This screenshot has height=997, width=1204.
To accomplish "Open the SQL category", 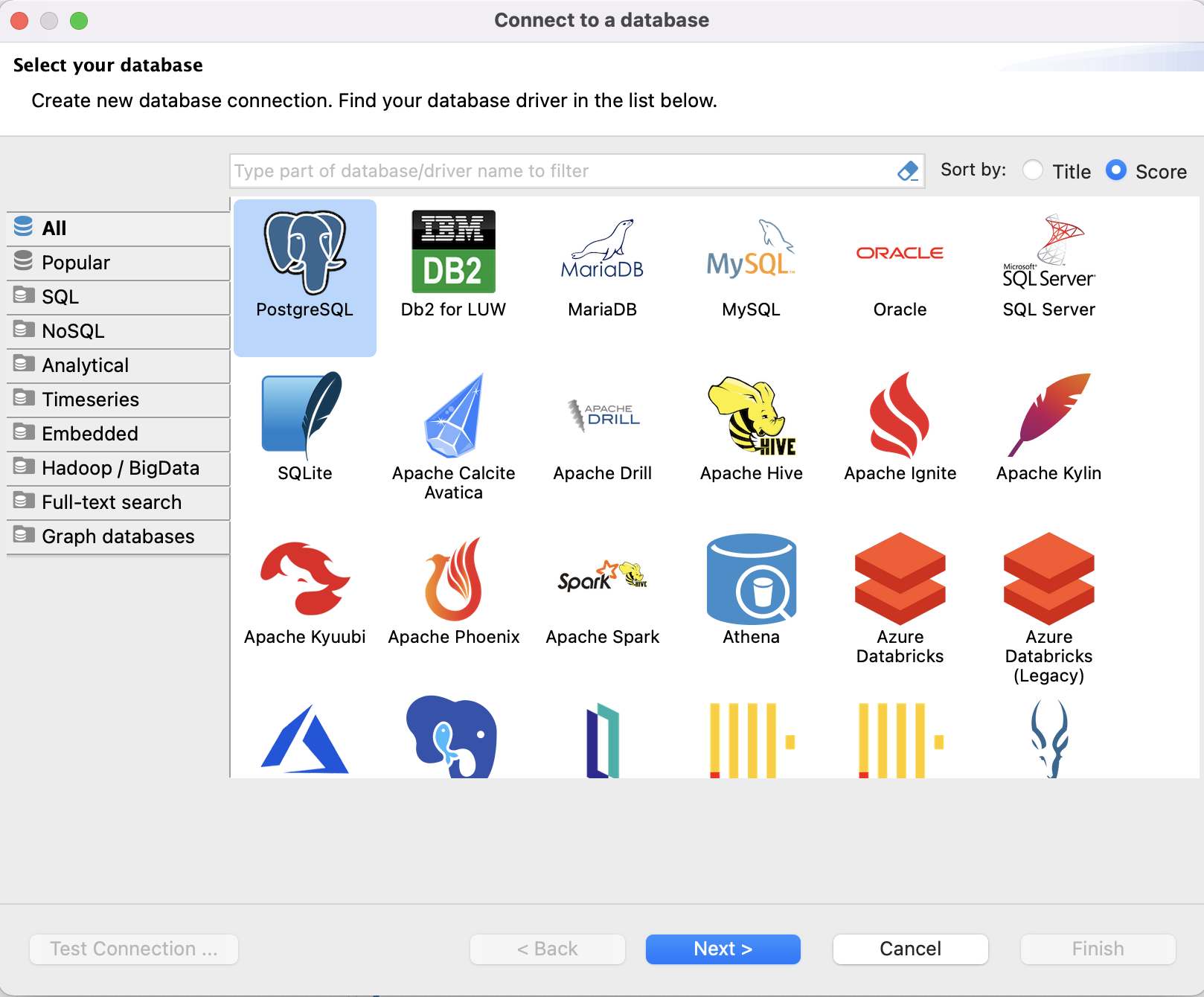I will [118, 297].
